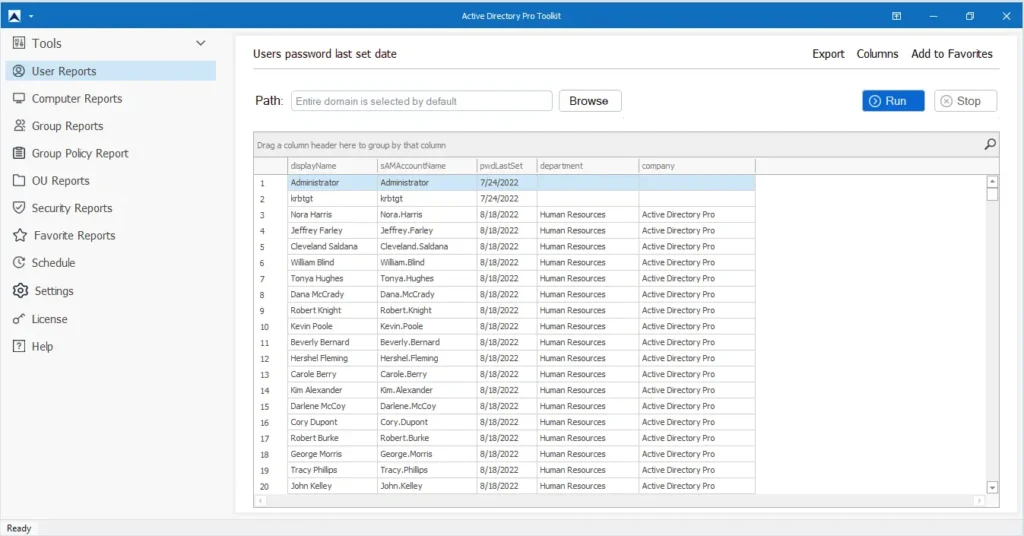Select the 'Administrator' displayName cell

(332, 183)
